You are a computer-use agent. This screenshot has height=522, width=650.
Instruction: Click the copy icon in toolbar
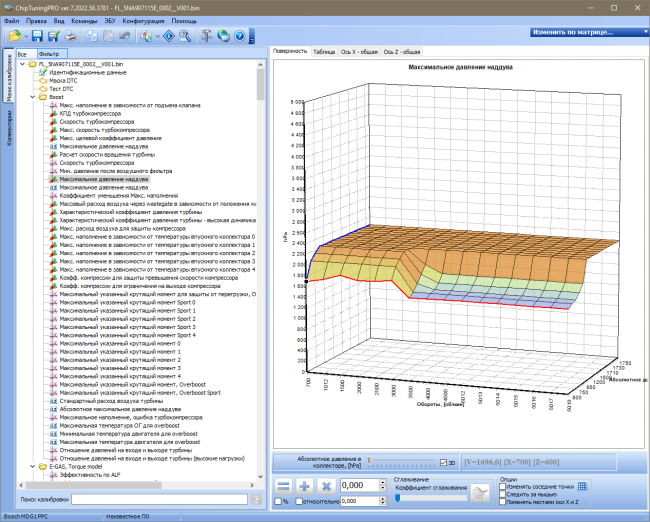click(92, 36)
